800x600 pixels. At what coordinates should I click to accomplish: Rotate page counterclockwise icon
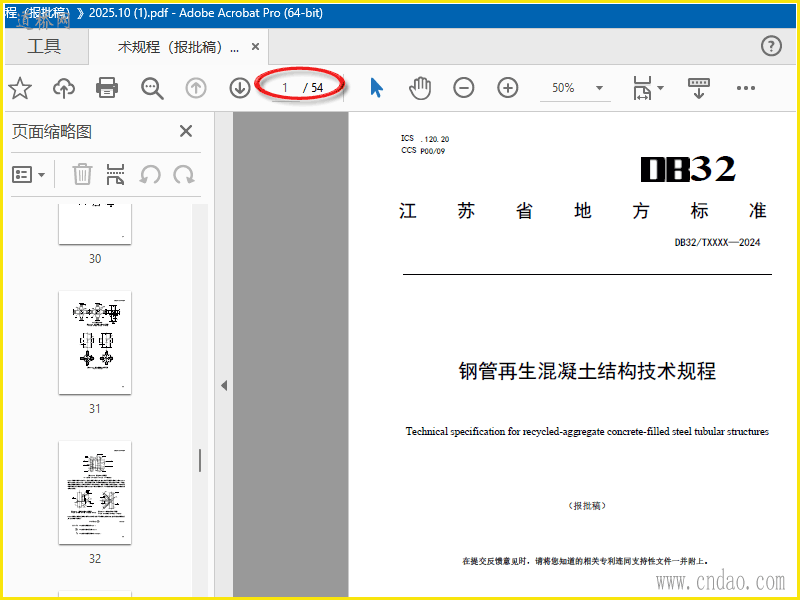(x=150, y=175)
